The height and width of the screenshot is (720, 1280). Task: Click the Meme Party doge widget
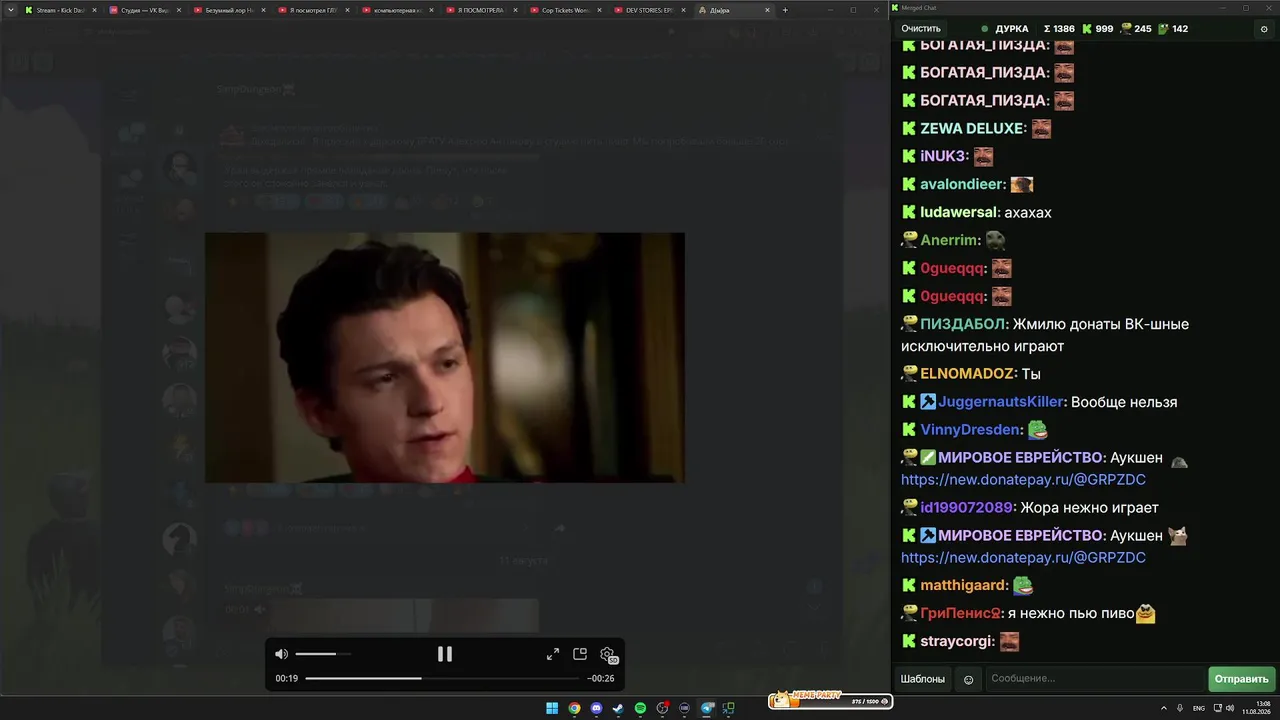830,700
